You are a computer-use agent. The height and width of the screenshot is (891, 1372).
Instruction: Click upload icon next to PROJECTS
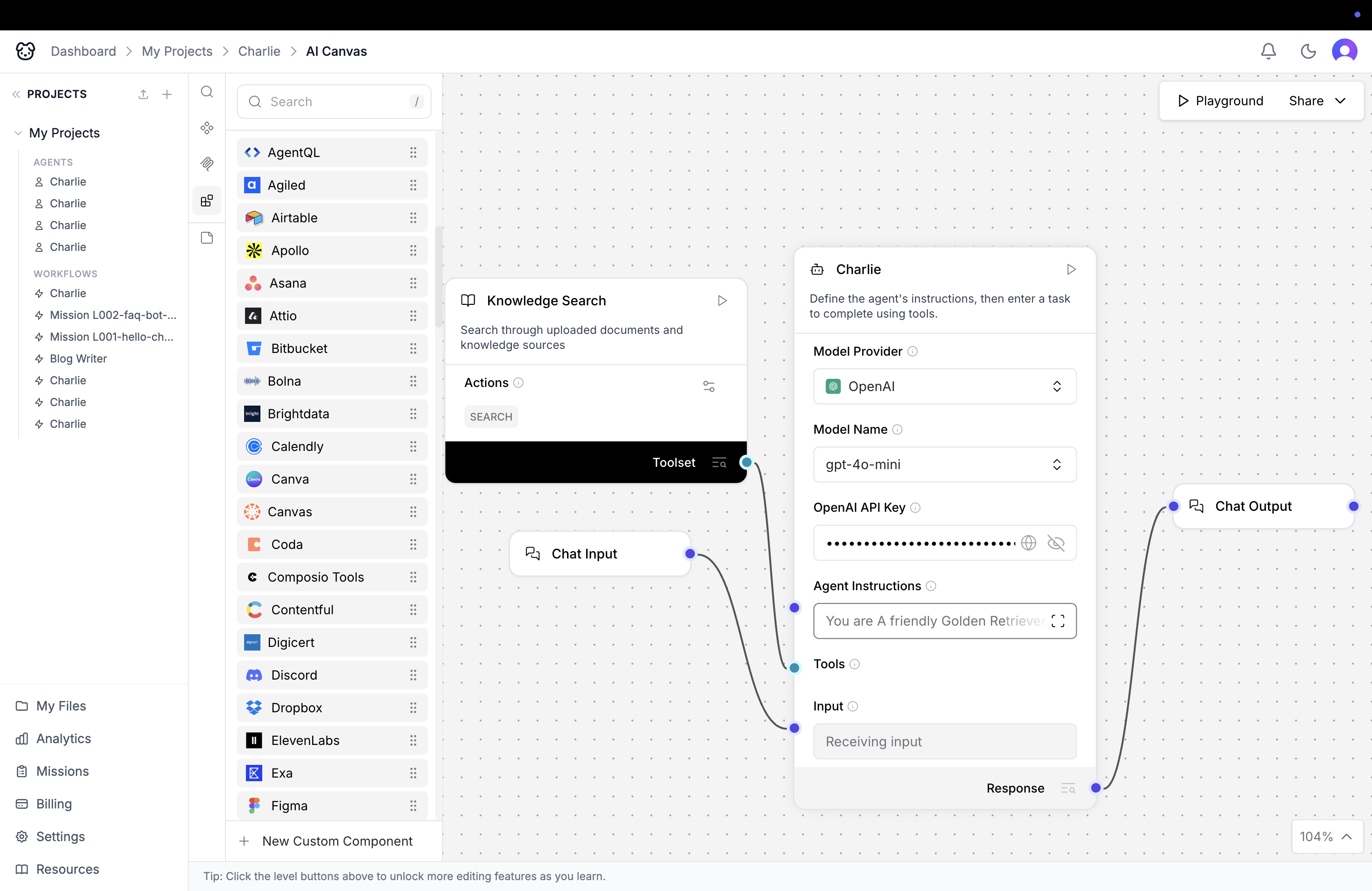pyautogui.click(x=143, y=94)
